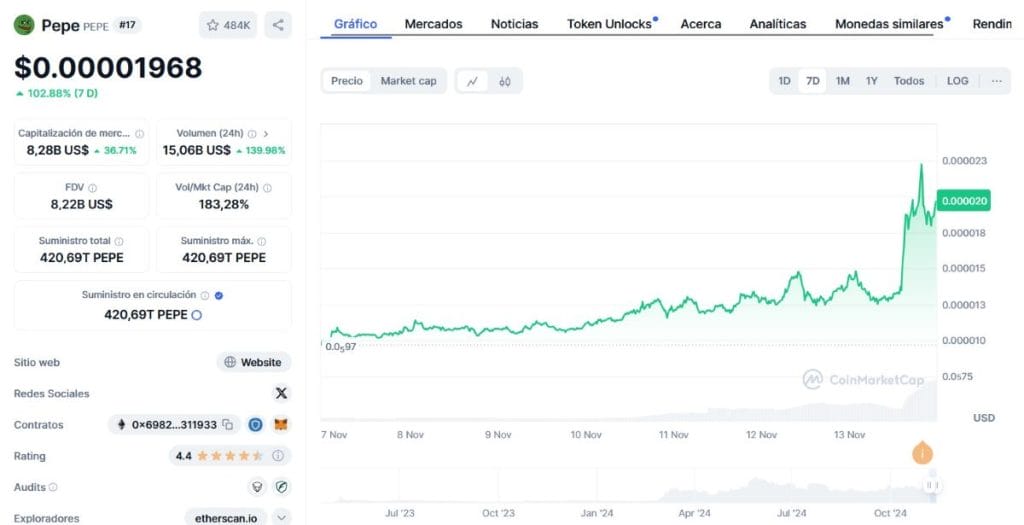Open Vol/Mkt Cap (24h) info icon
This screenshot has width=1024, height=525.
tap(267, 188)
